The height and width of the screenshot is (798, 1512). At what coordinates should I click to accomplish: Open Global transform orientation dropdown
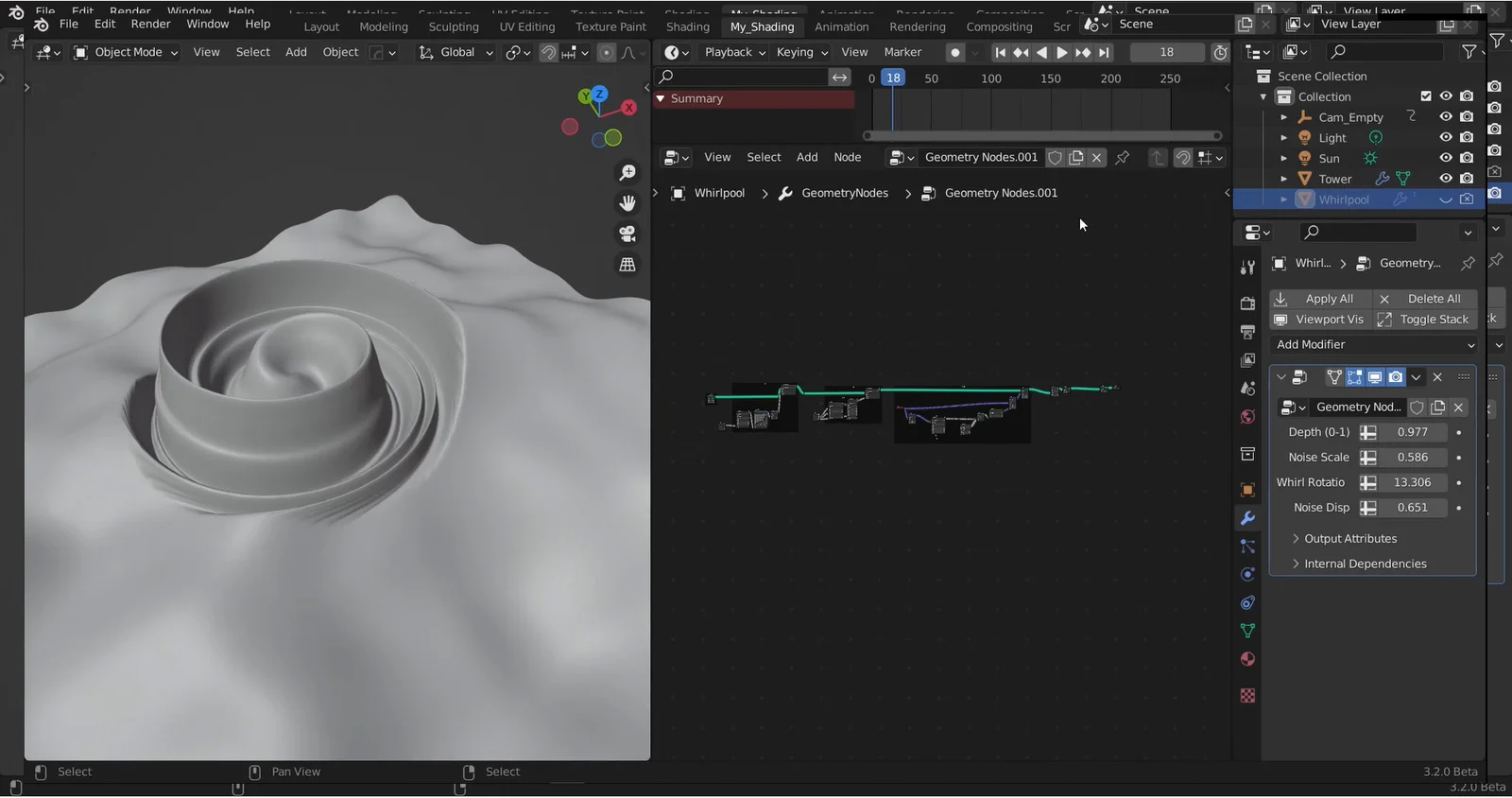[x=456, y=53]
